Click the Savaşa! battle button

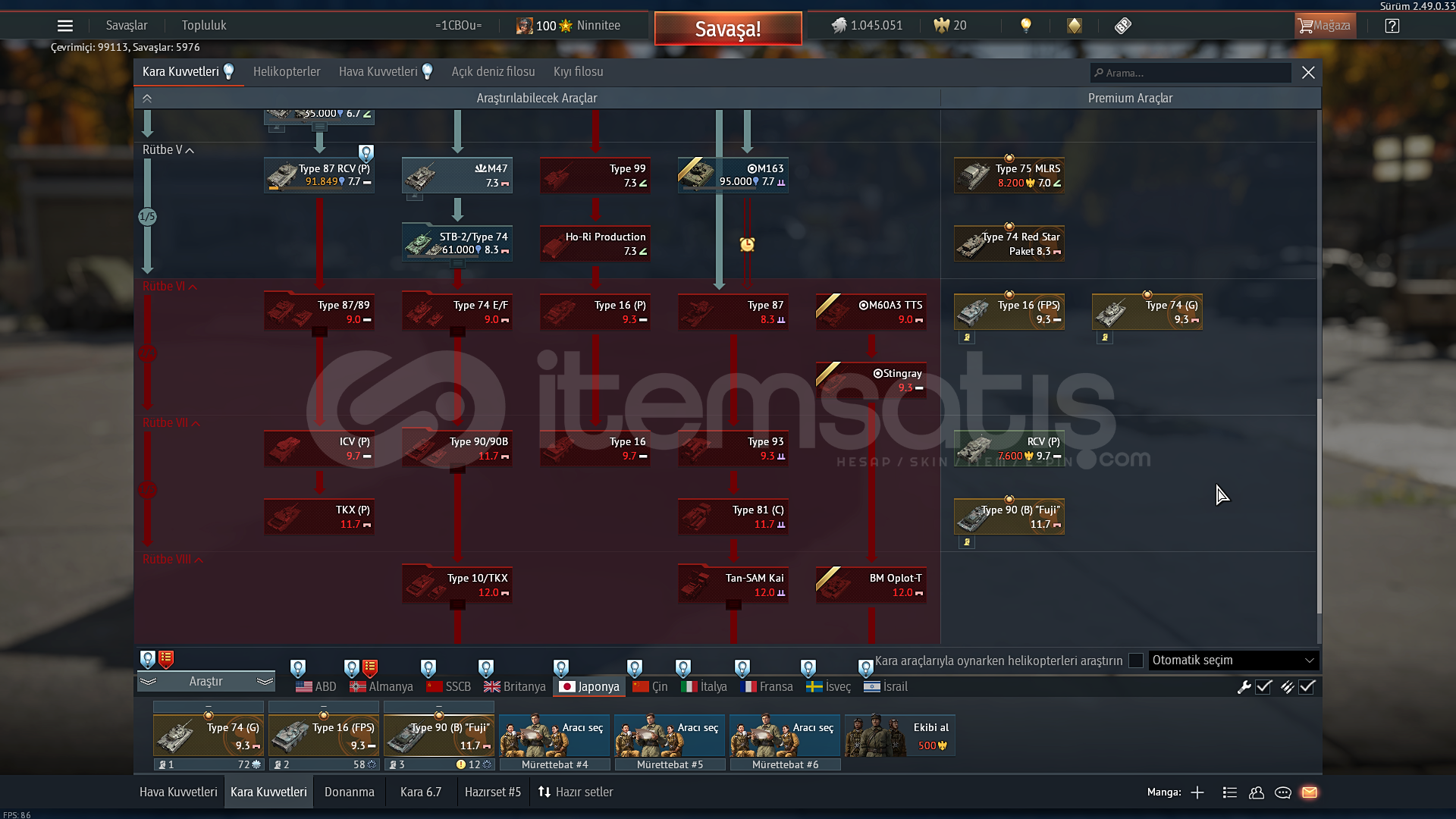728,29
